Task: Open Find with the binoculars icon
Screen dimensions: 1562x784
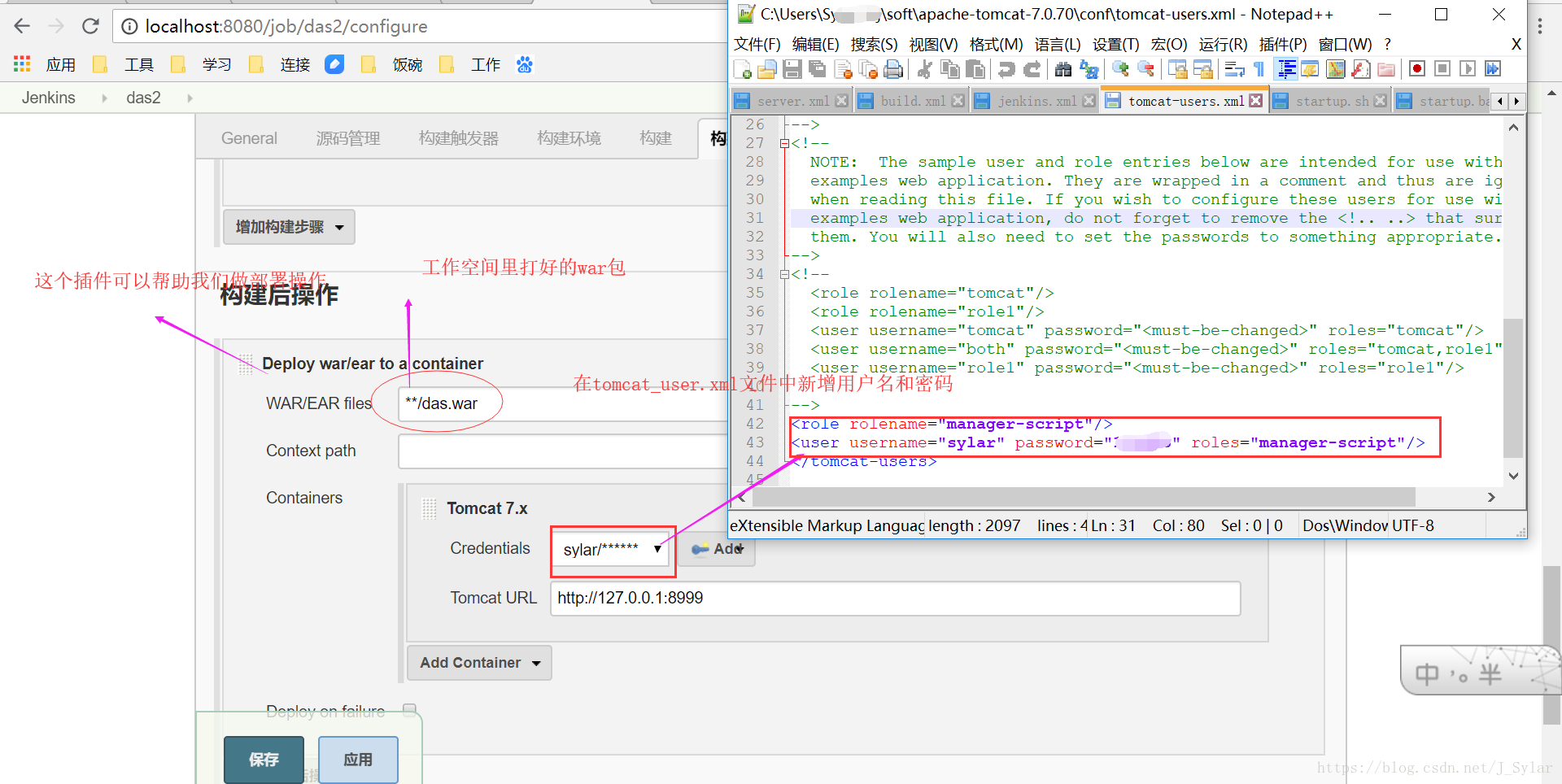Action: (x=1063, y=69)
